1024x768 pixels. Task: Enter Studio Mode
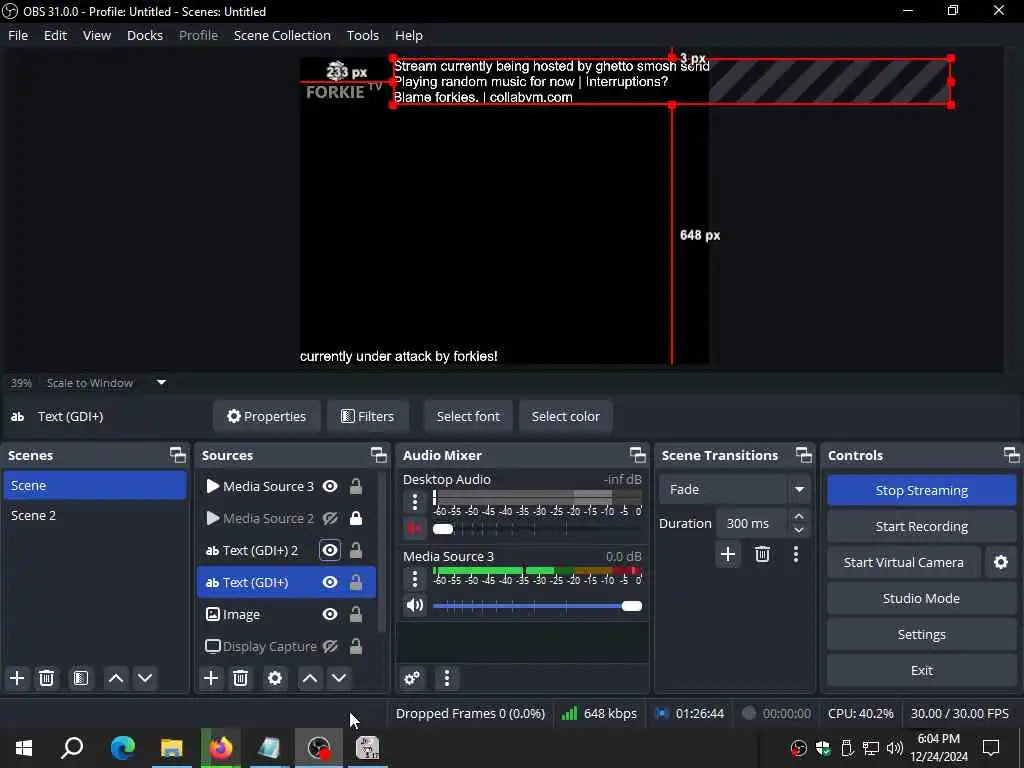pos(921,598)
